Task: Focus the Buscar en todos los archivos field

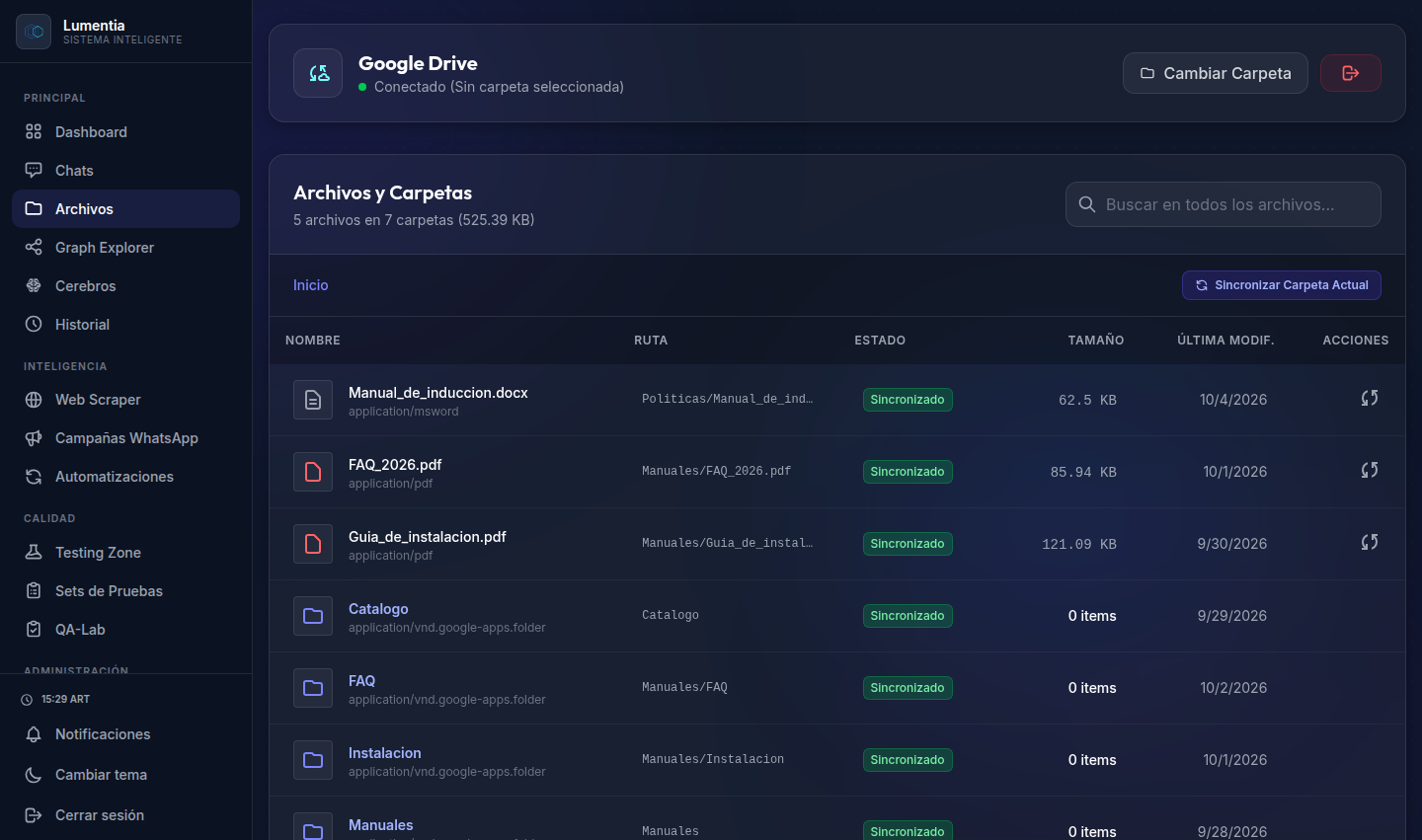Action: [1224, 204]
